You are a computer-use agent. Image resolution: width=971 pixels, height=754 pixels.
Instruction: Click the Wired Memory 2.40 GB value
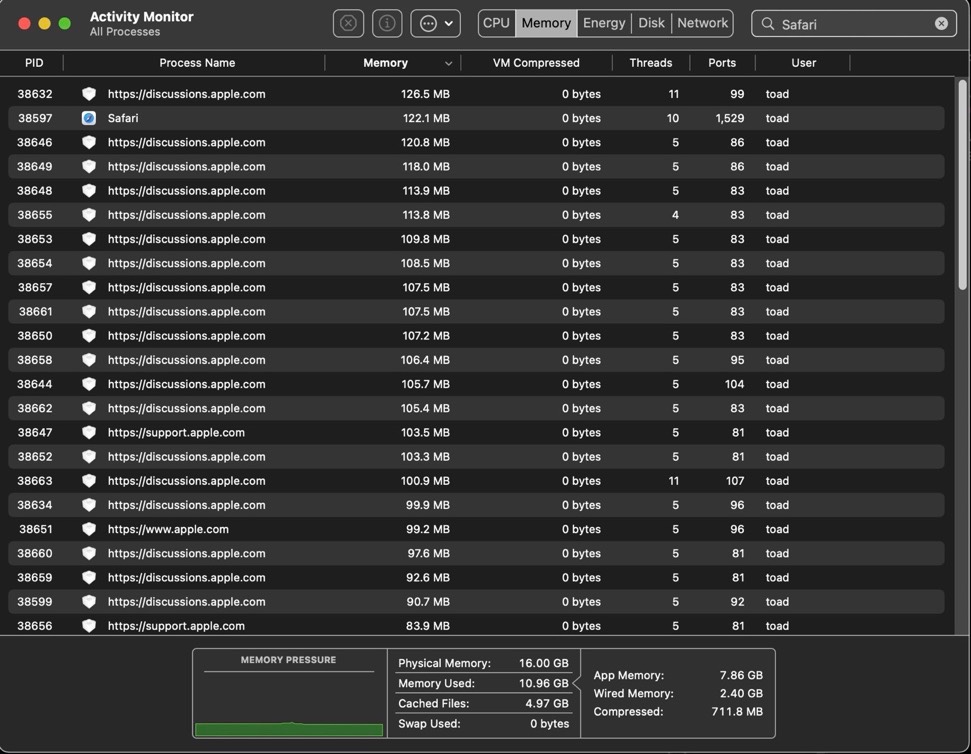(741, 693)
